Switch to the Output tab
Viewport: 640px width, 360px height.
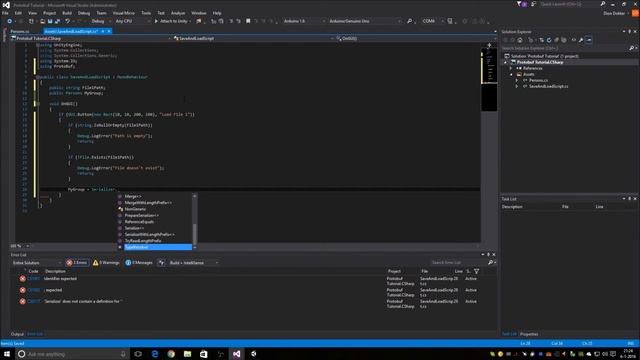coord(17,334)
